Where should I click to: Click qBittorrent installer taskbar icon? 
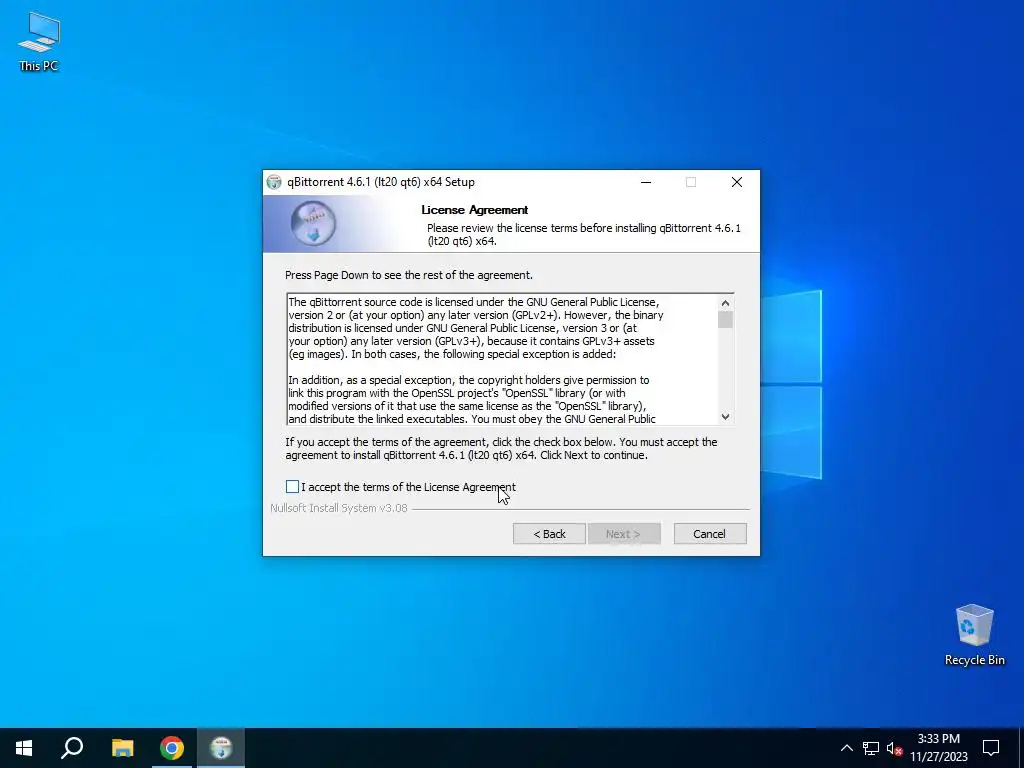click(x=221, y=748)
